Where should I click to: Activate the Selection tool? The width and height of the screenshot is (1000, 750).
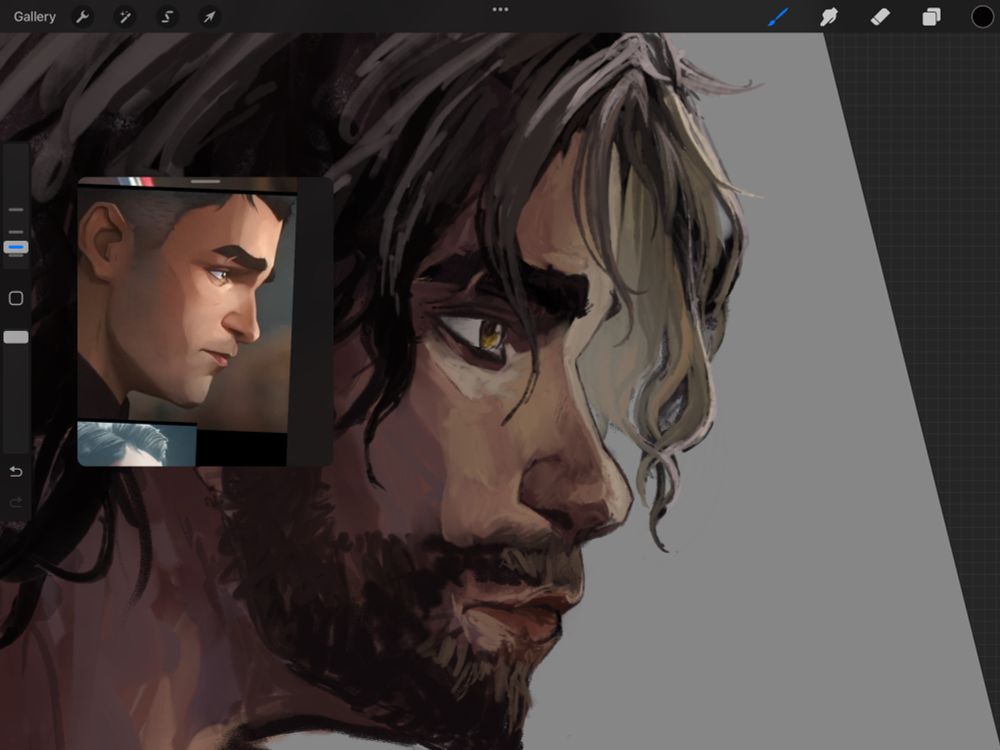(x=167, y=17)
